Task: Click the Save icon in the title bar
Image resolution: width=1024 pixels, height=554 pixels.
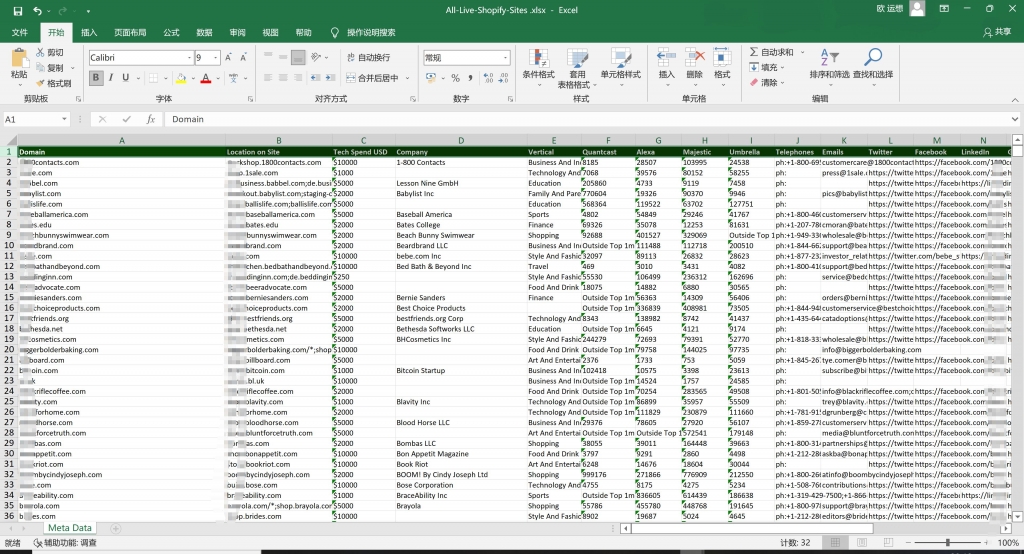Action: (18, 10)
